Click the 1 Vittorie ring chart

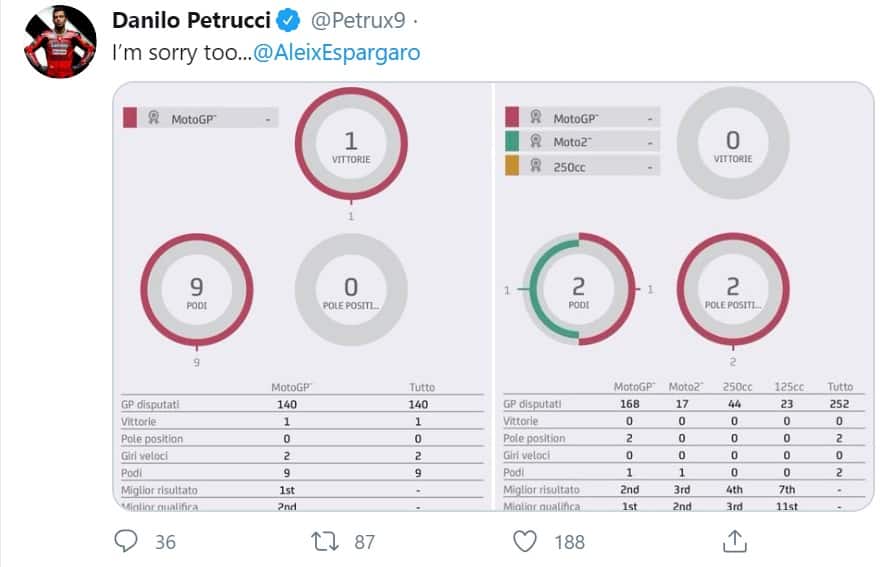(x=351, y=144)
